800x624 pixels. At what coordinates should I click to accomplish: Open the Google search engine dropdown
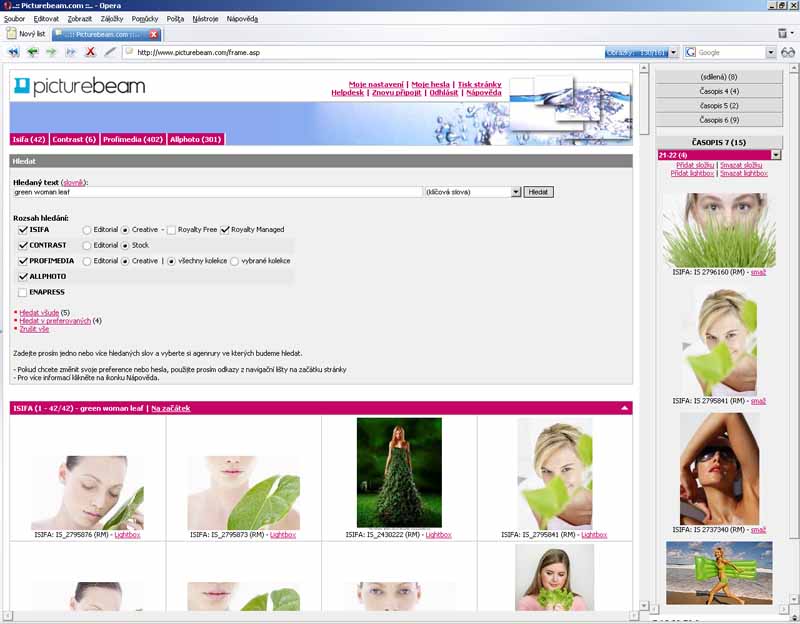[691, 52]
